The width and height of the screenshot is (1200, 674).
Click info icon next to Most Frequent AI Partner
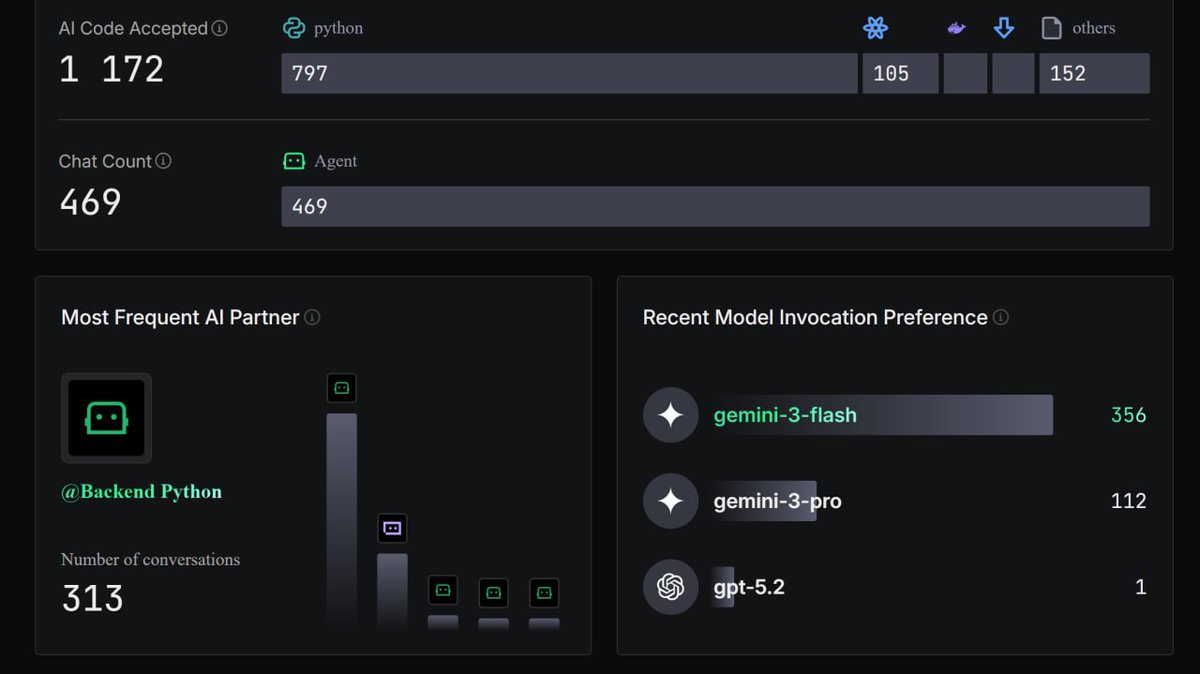tap(312, 317)
